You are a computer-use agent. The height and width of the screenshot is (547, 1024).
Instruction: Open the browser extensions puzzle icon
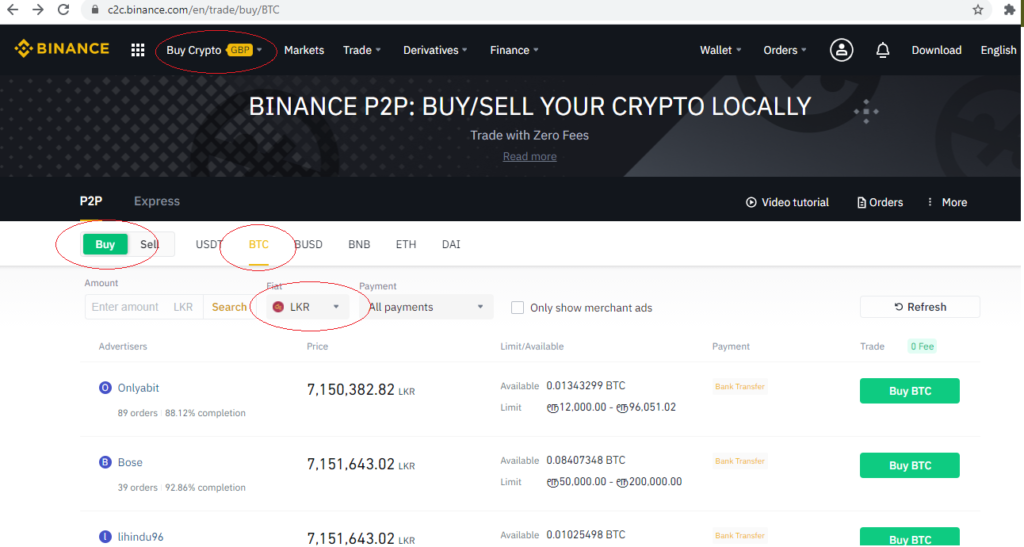click(1010, 10)
